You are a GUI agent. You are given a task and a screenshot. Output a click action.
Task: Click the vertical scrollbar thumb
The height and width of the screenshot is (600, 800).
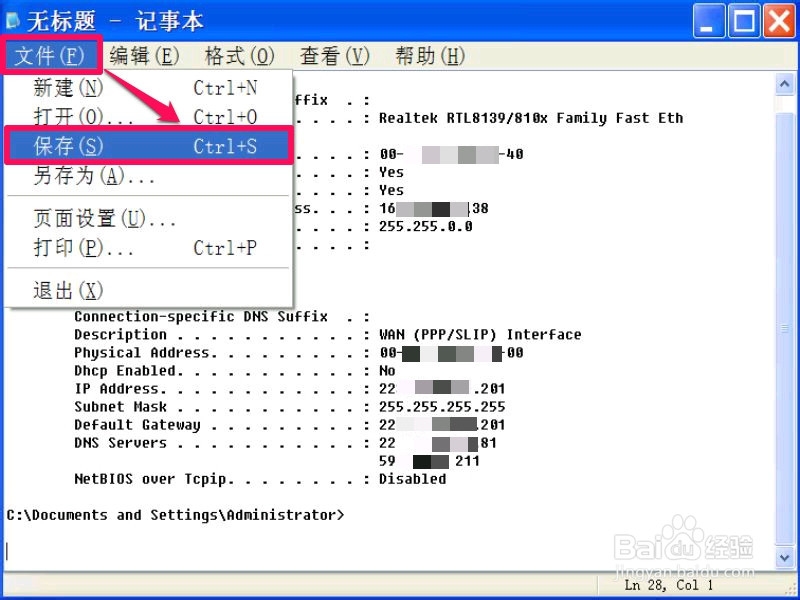pyautogui.click(x=785, y=329)
